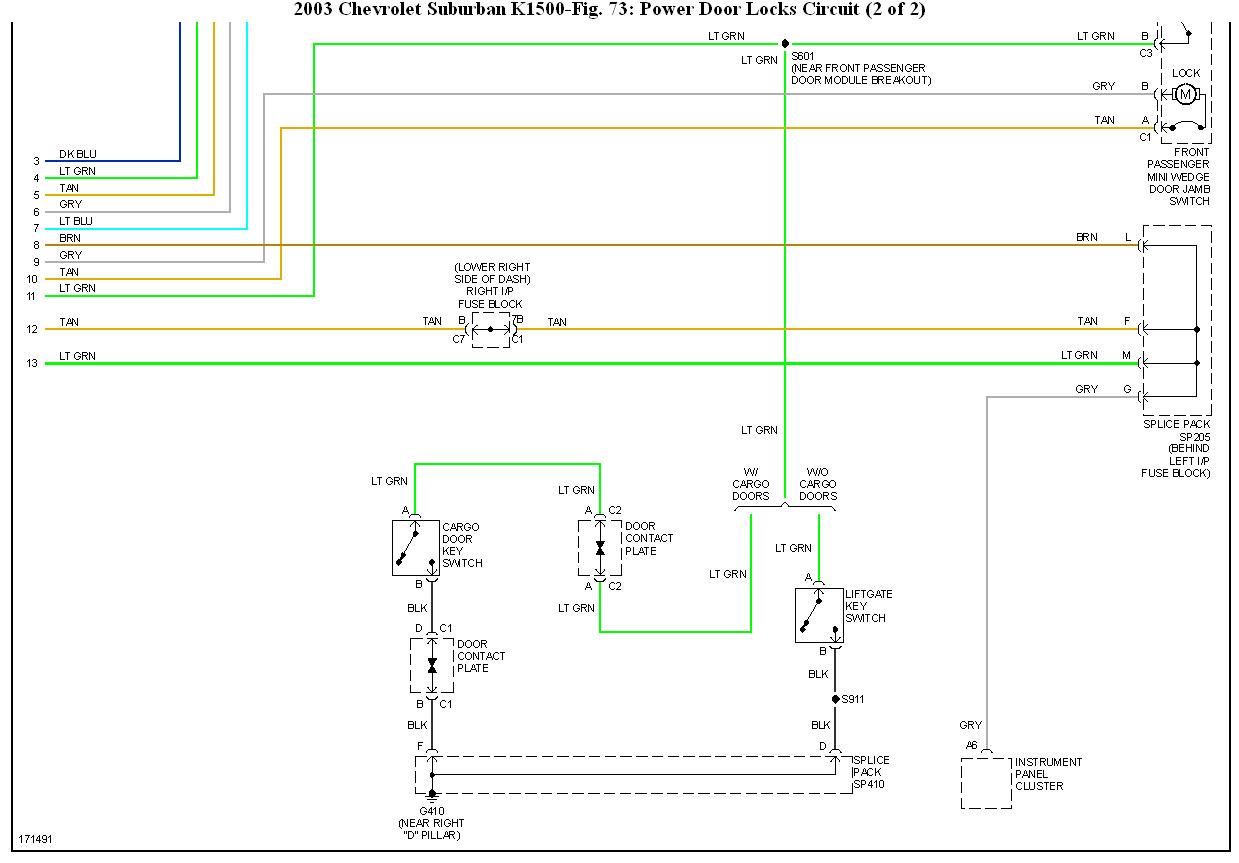Viewport: 1239px width, 863px height.
Task: Click the diagram number 171491
Action: 35,838
